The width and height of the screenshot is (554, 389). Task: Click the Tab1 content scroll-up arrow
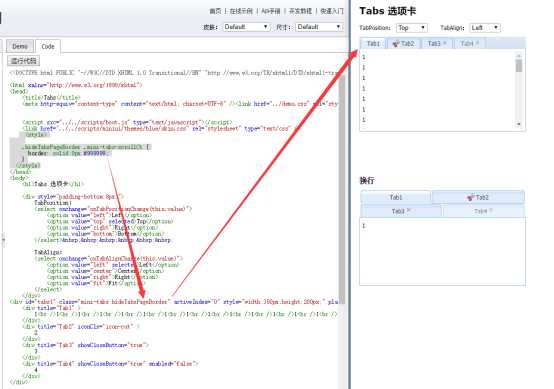click(x=519, y=55)
